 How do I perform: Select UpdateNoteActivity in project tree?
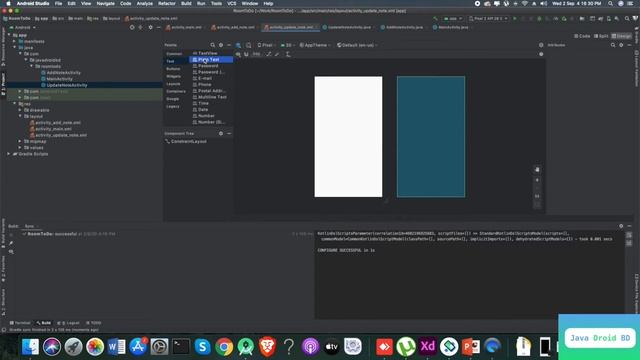[64, 85]
